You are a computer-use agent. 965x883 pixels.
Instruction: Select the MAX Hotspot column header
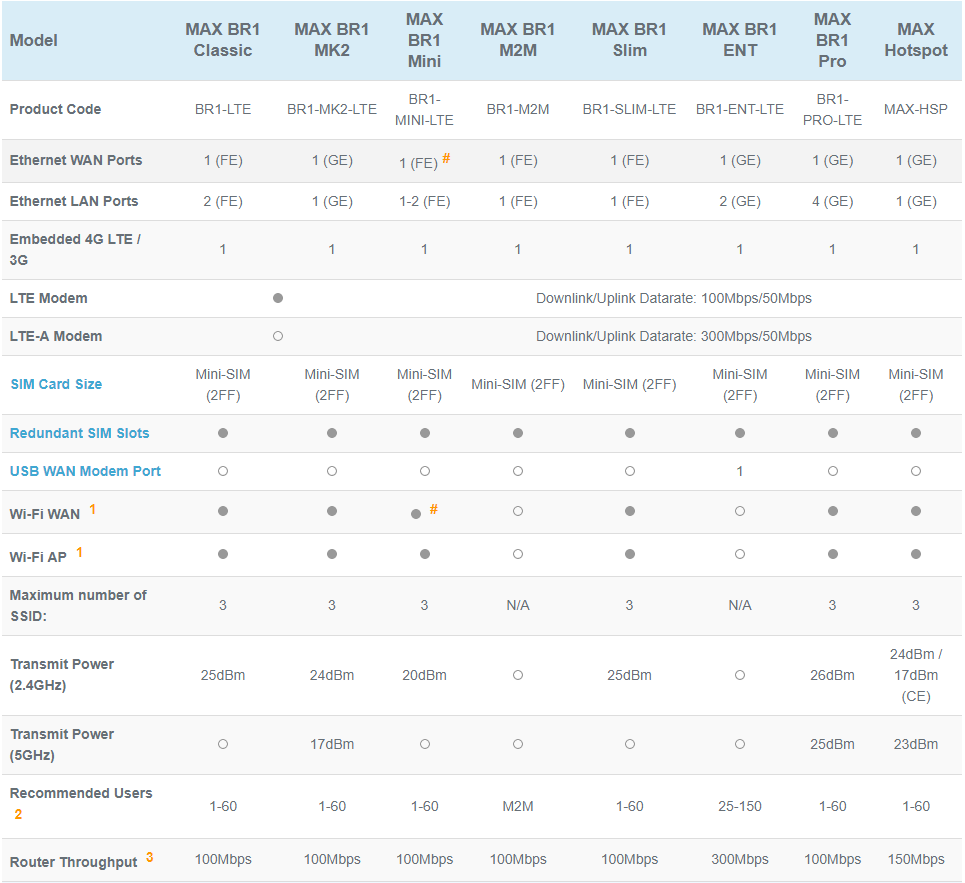[x=916, y=40]
